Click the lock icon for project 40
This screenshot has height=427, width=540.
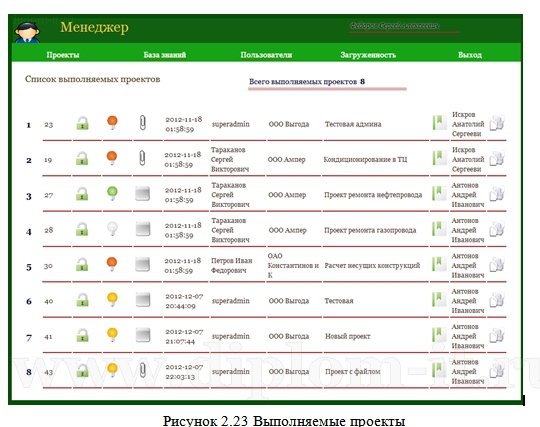click(82, 300)
